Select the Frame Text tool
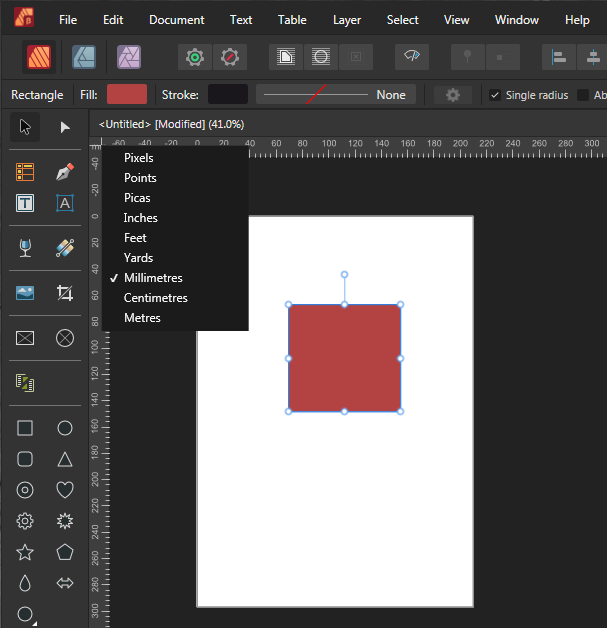 click(x=25, y=203)
